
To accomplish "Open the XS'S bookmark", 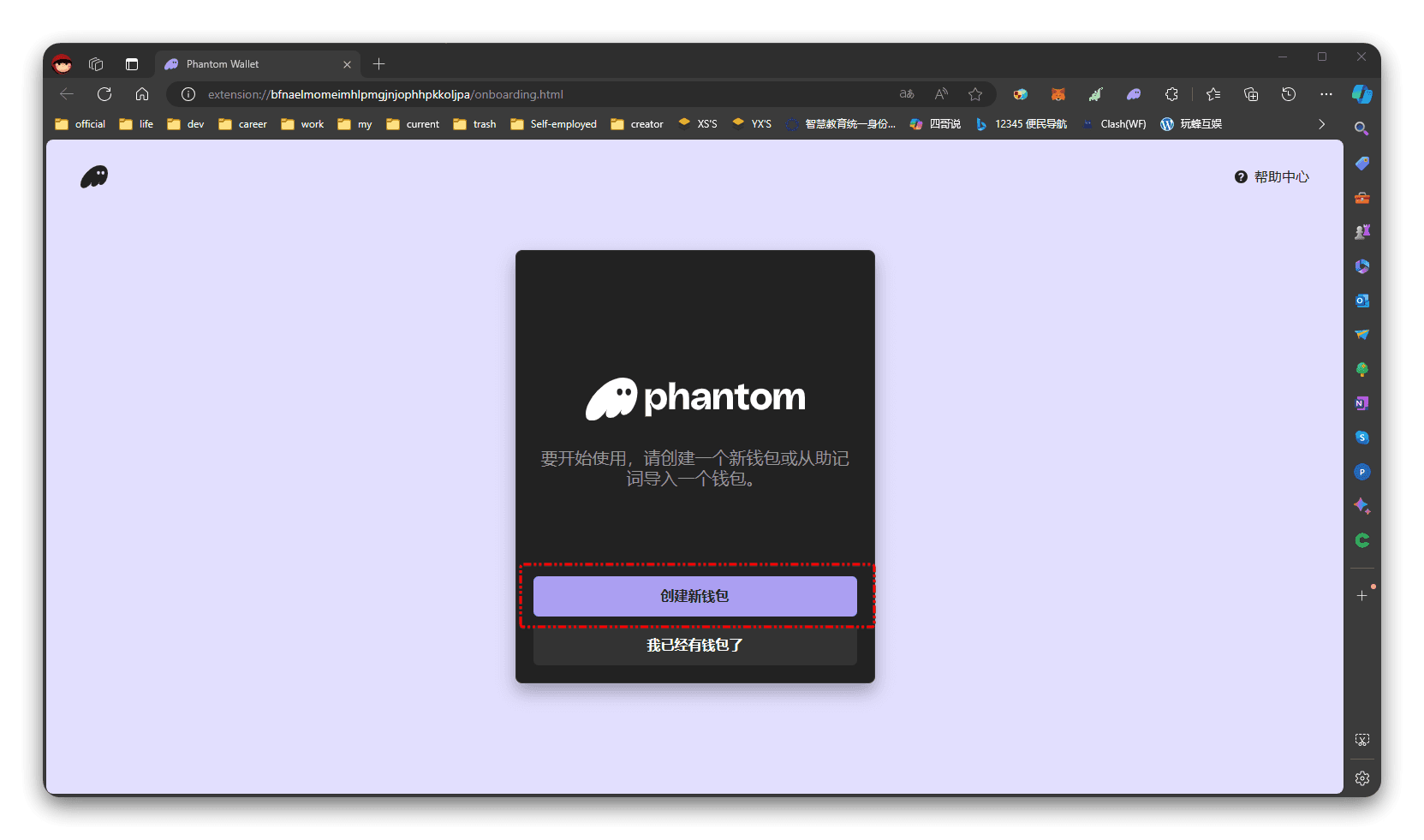I will click(x=698, y=124).
